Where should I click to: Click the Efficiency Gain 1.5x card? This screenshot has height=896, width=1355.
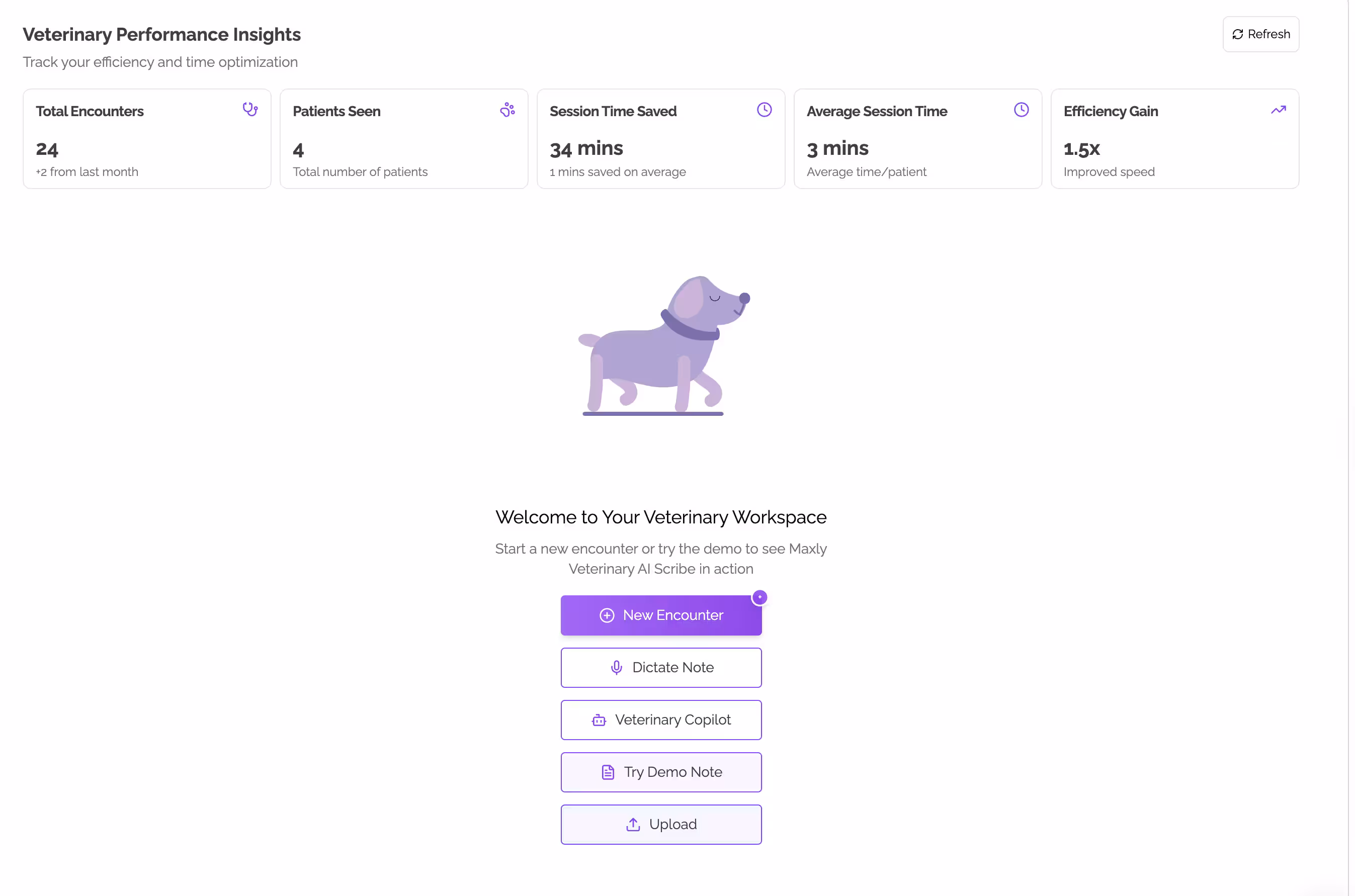click(x=1174, y=138)
